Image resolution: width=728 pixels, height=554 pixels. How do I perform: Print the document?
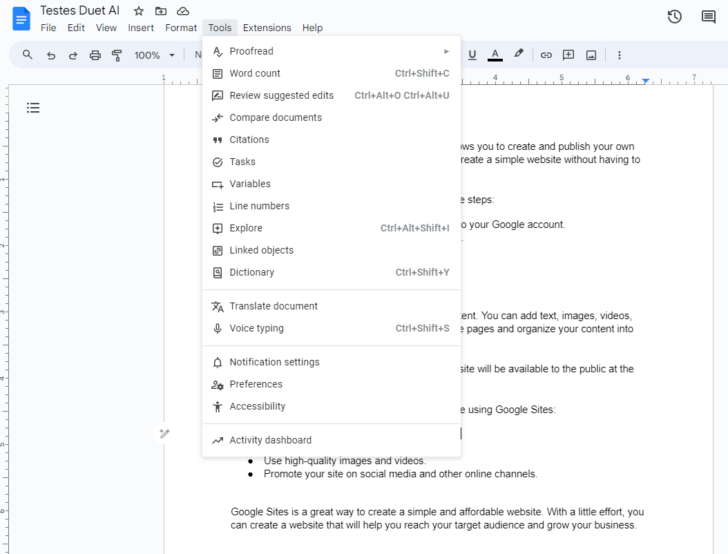pyautogui.click(x=95, y=55)
